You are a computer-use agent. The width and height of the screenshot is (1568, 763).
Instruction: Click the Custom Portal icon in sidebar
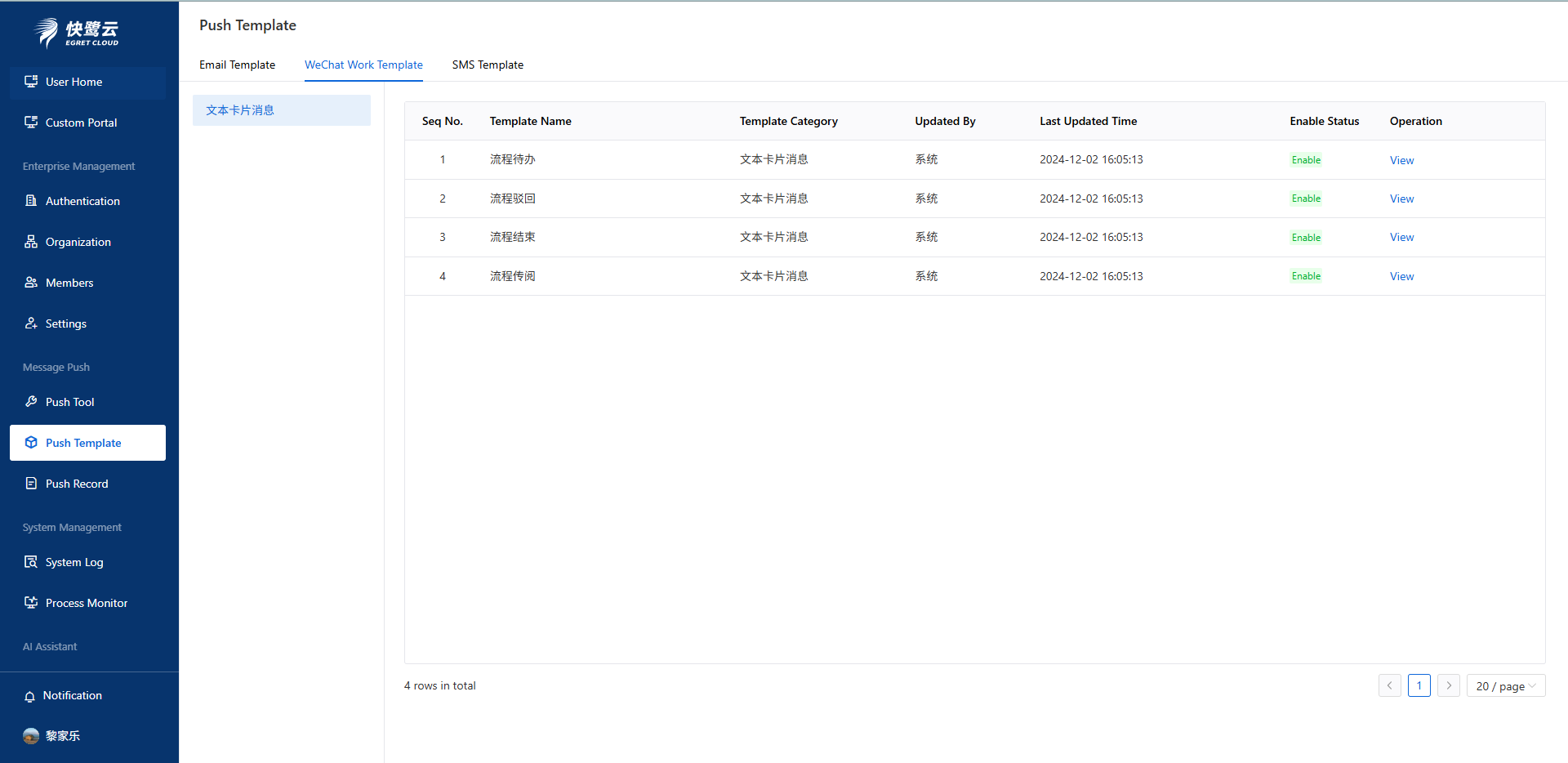31,123
